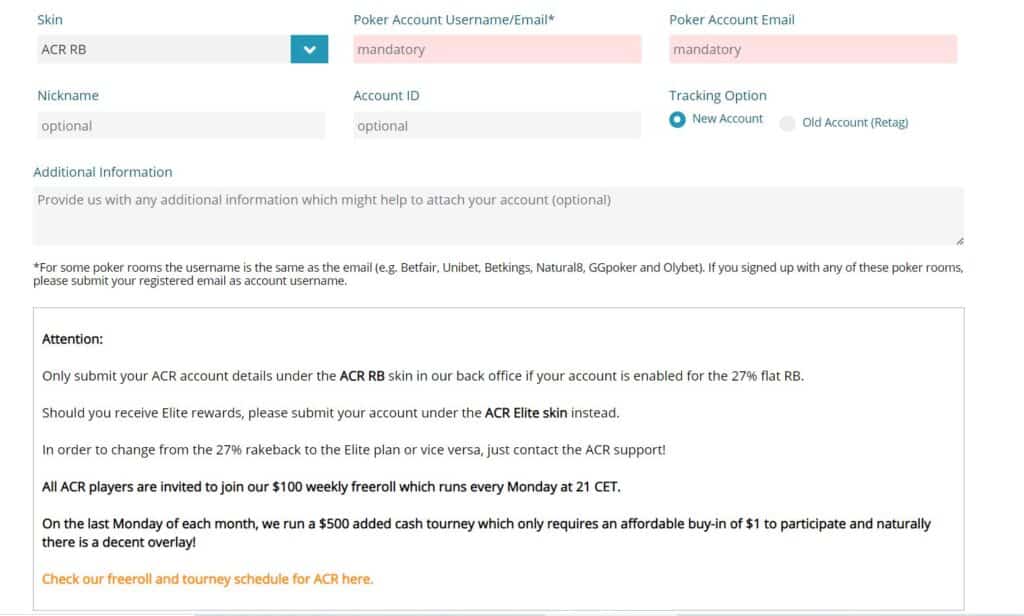The image size is (1024, 616).
Task: Focus the optional Nickname input
Action: [x=180, y=126]
